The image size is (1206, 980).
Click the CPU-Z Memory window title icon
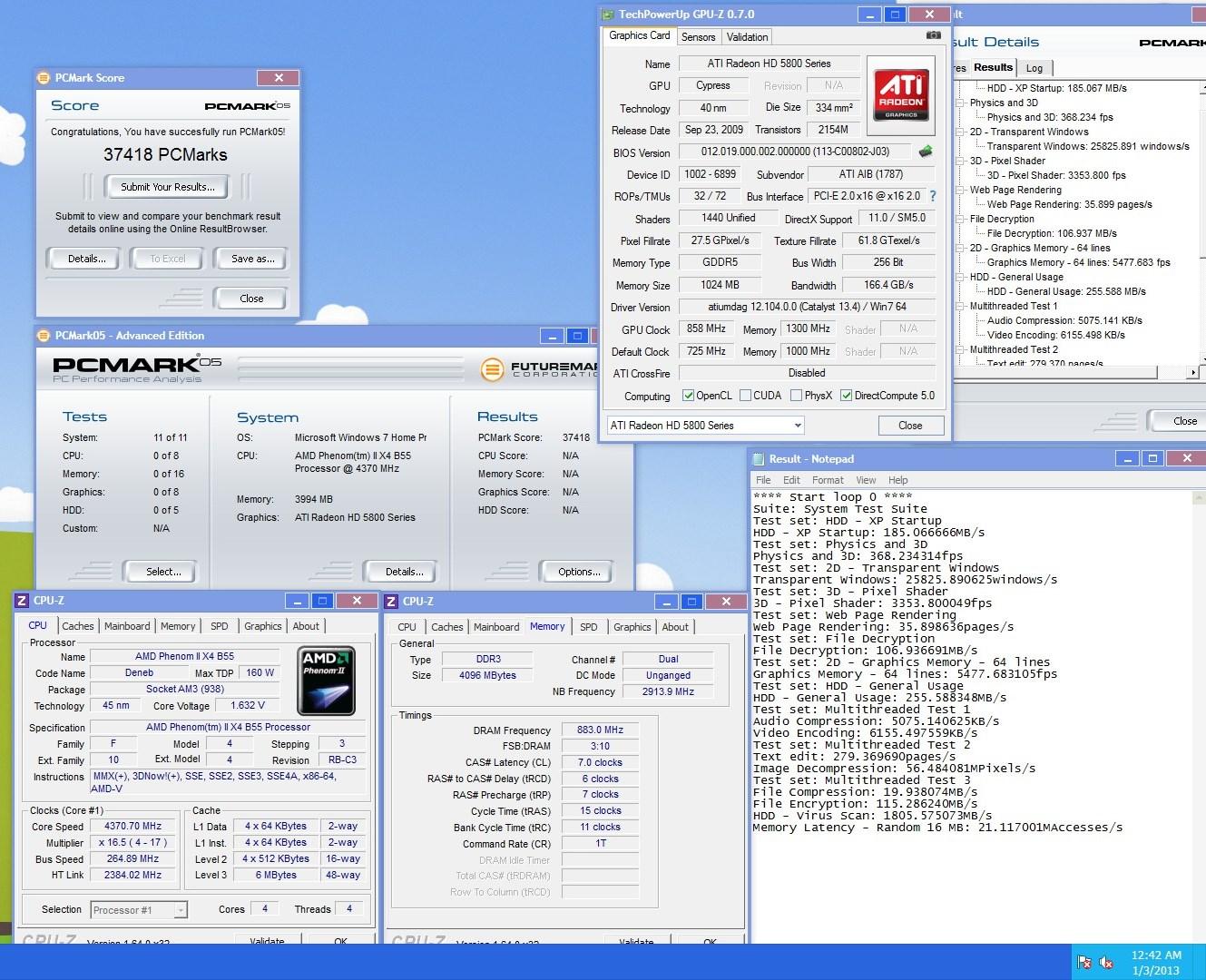391,602
